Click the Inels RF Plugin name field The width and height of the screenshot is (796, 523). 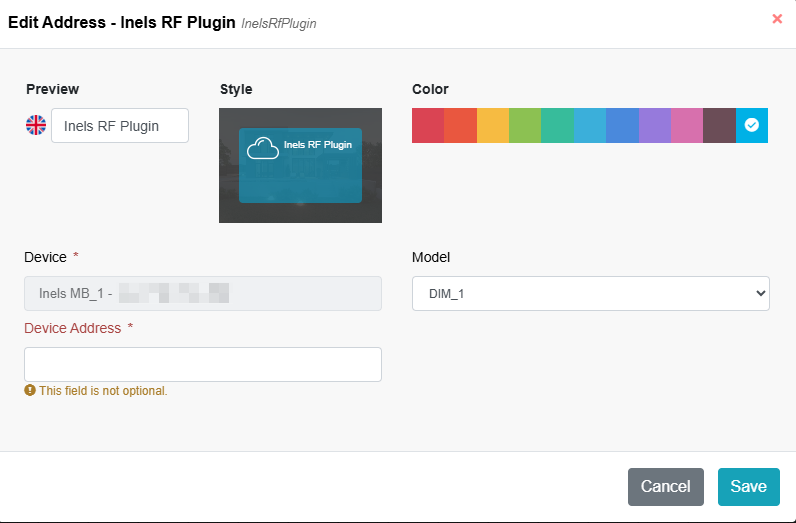pos(120,126)
